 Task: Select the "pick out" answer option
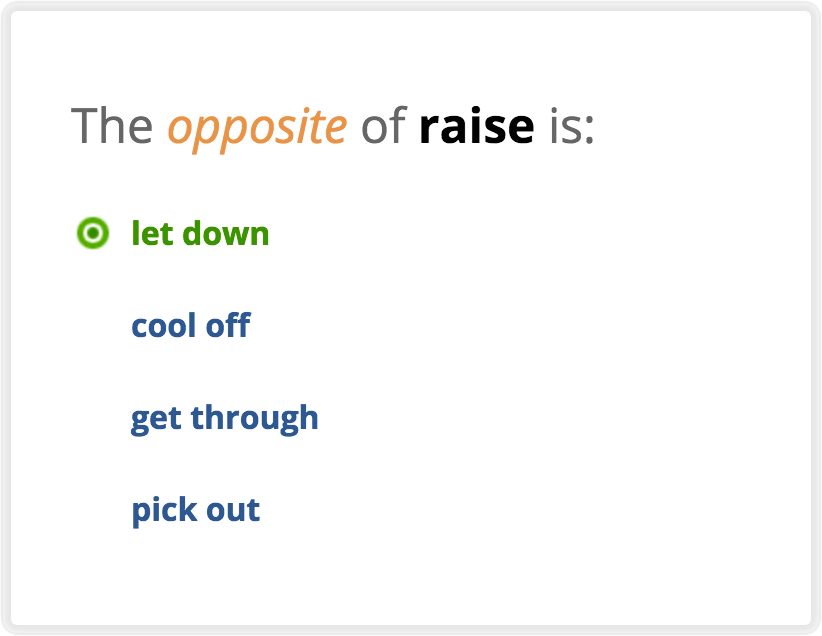pyautogui.click(x=195, y=510)
